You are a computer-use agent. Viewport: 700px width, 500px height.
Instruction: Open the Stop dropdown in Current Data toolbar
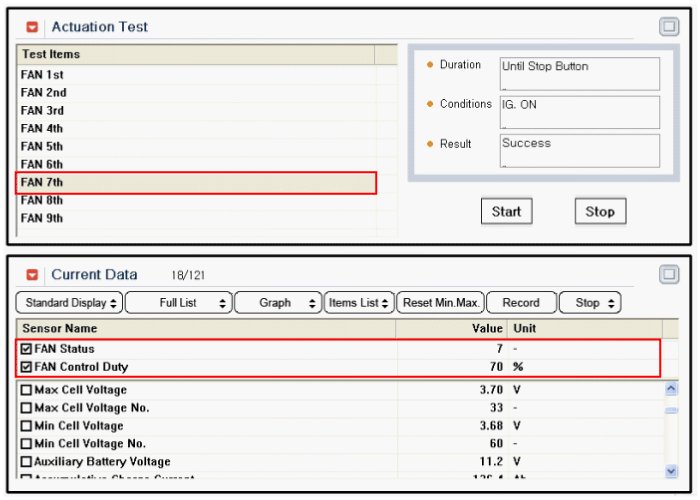590,303
